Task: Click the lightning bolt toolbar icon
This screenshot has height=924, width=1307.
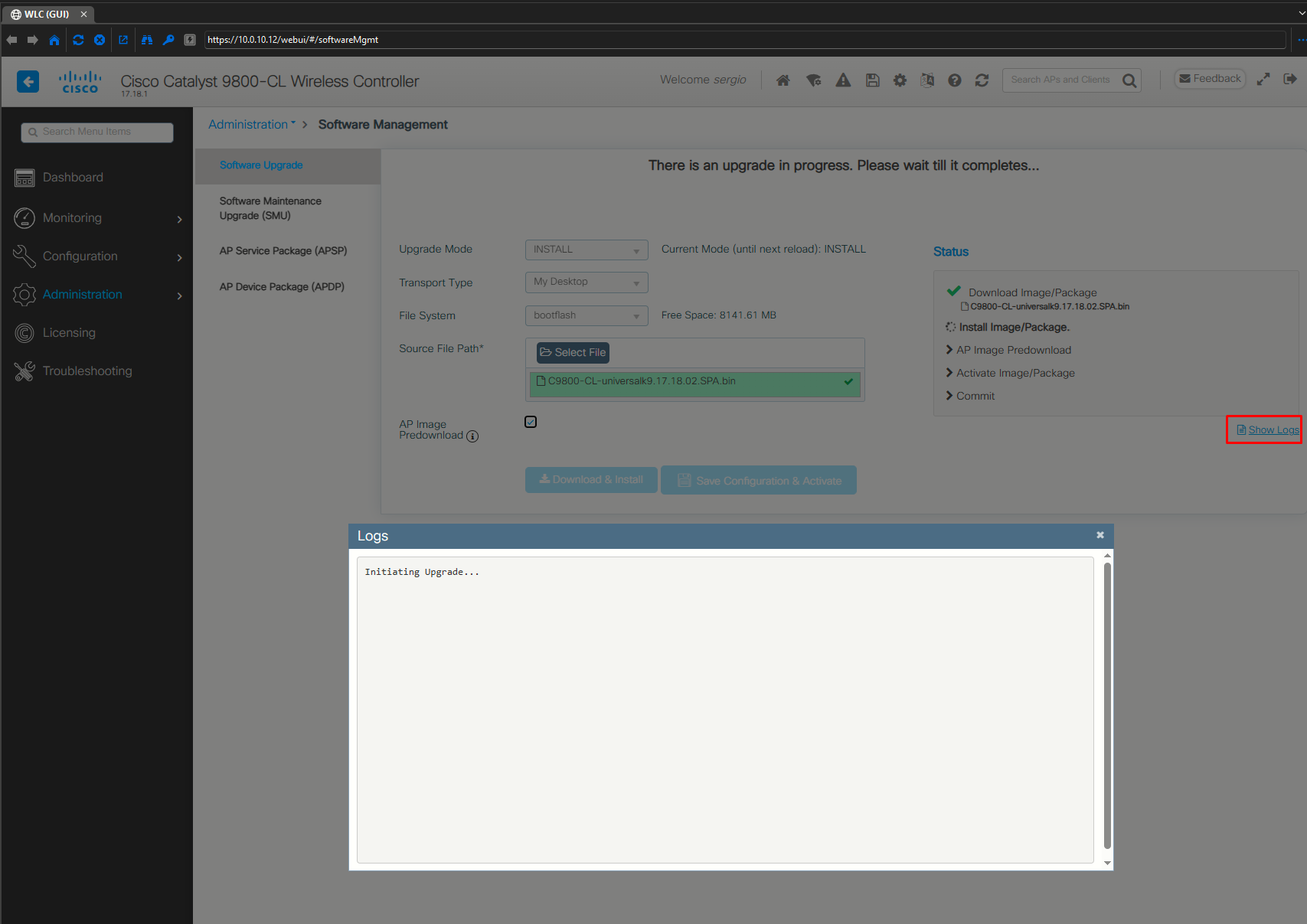Action: point(190,40)
